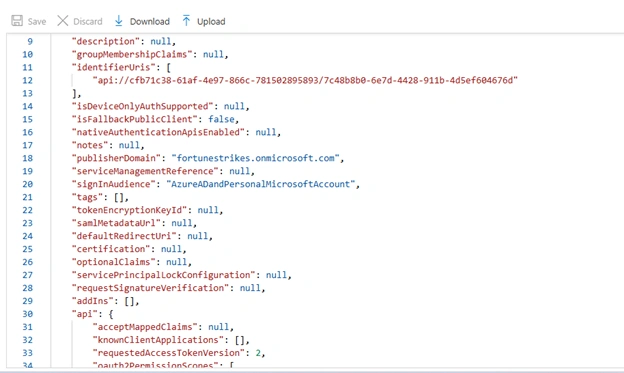Click the "isFallbackPublicClient" key

coord(135,119)
